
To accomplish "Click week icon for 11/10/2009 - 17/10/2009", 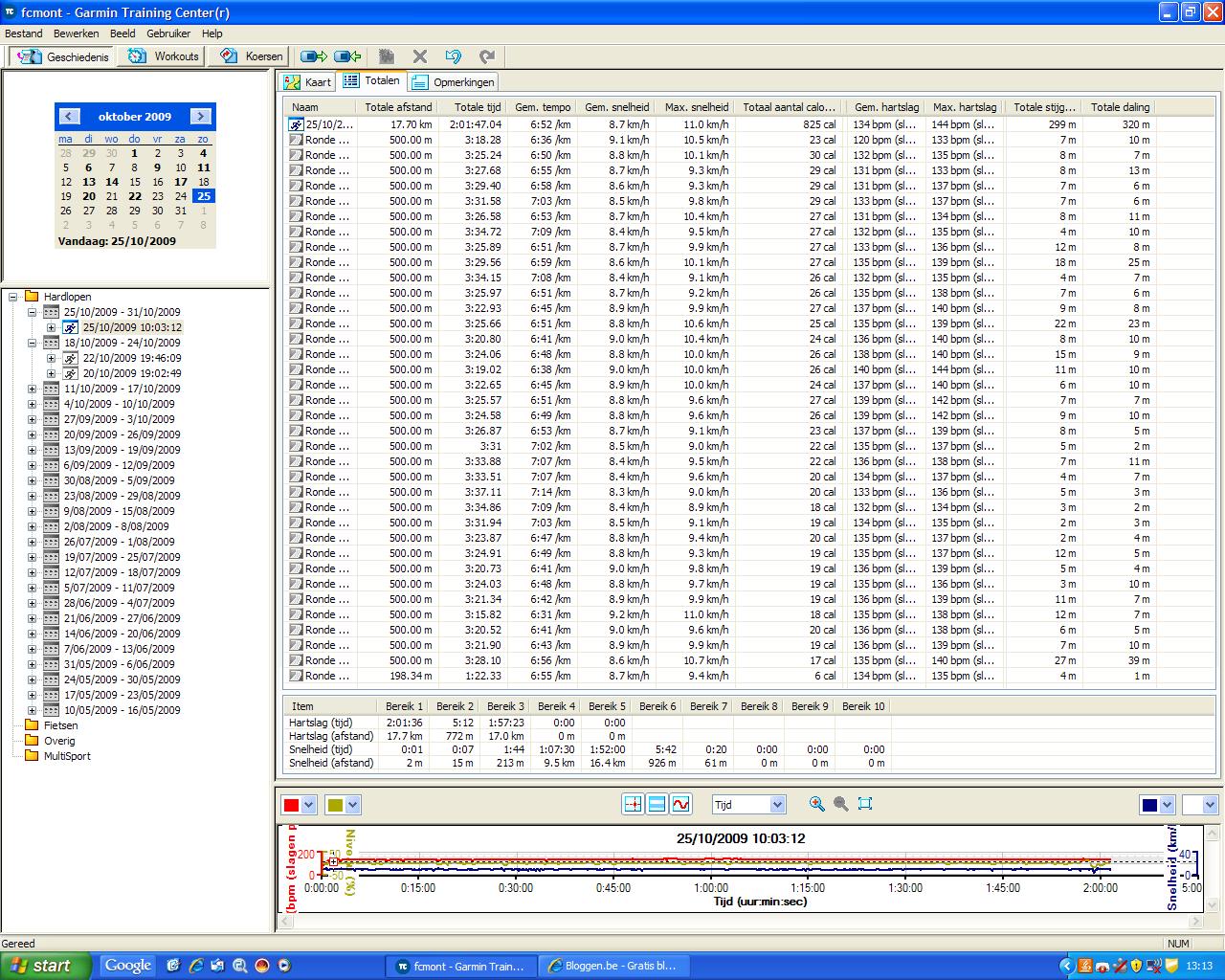I will 52,389.
